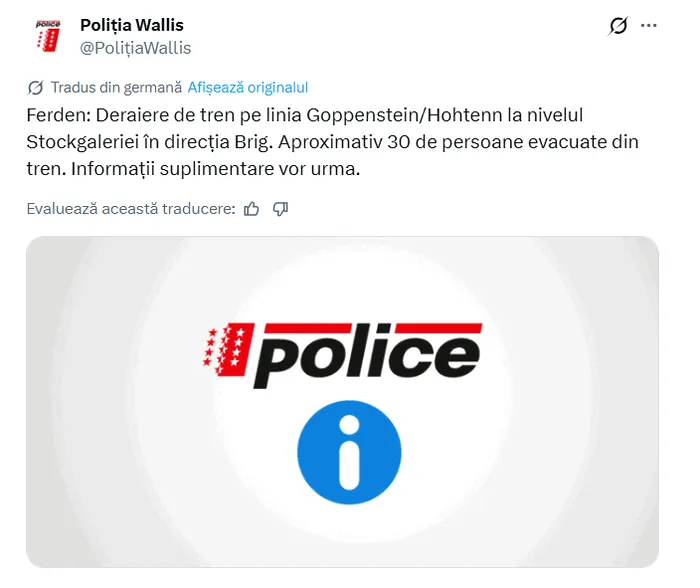Rate the translation with thumbs down
700x588 pixels.
coord(280,209)
